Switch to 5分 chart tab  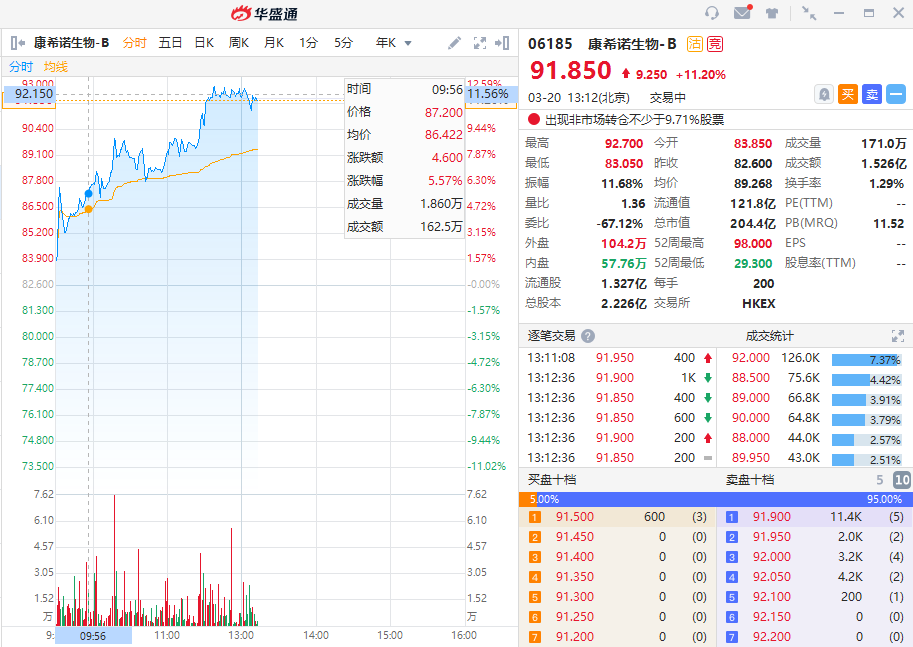pos(344,43)
